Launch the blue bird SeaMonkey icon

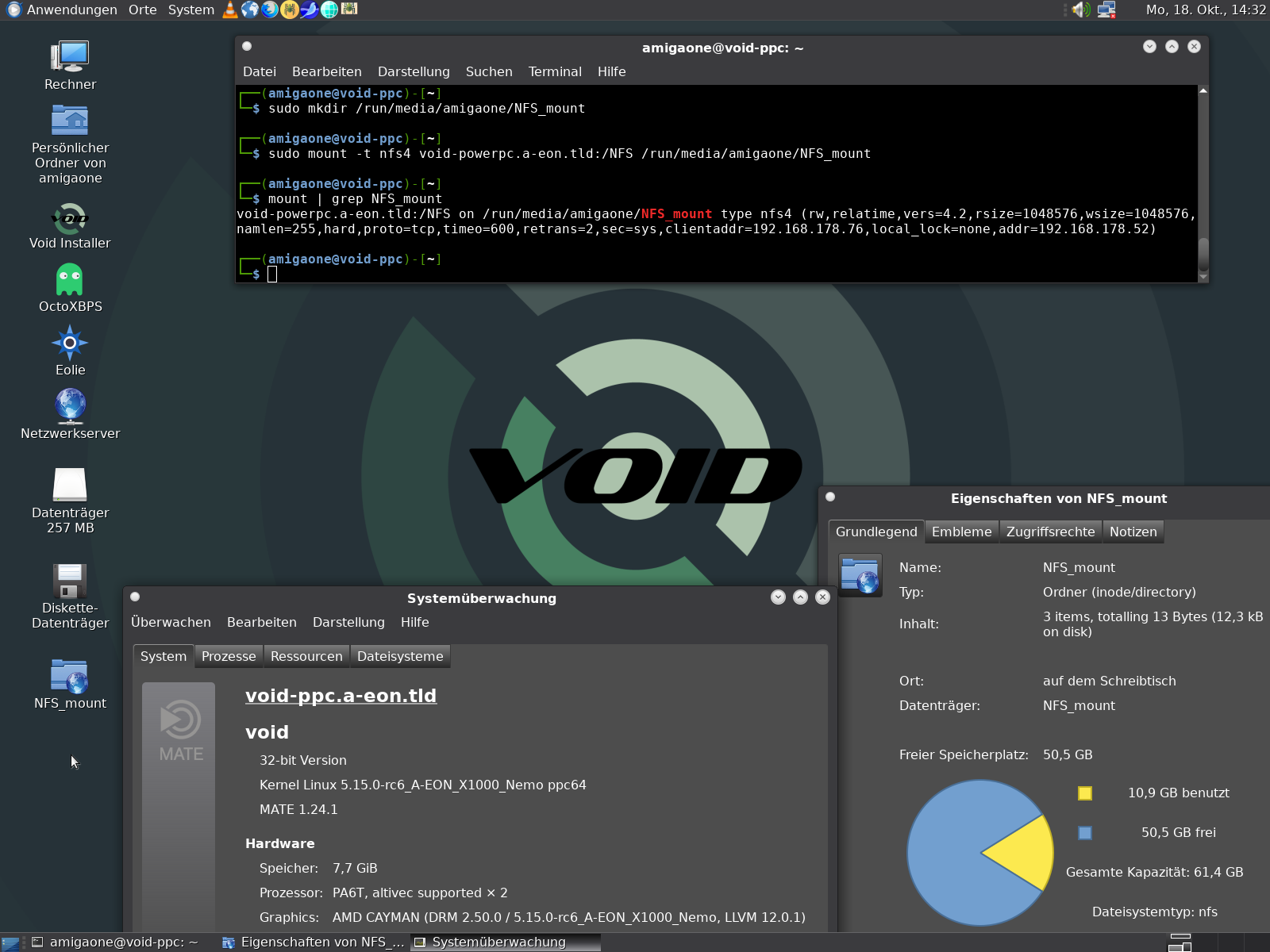(310, 10)
